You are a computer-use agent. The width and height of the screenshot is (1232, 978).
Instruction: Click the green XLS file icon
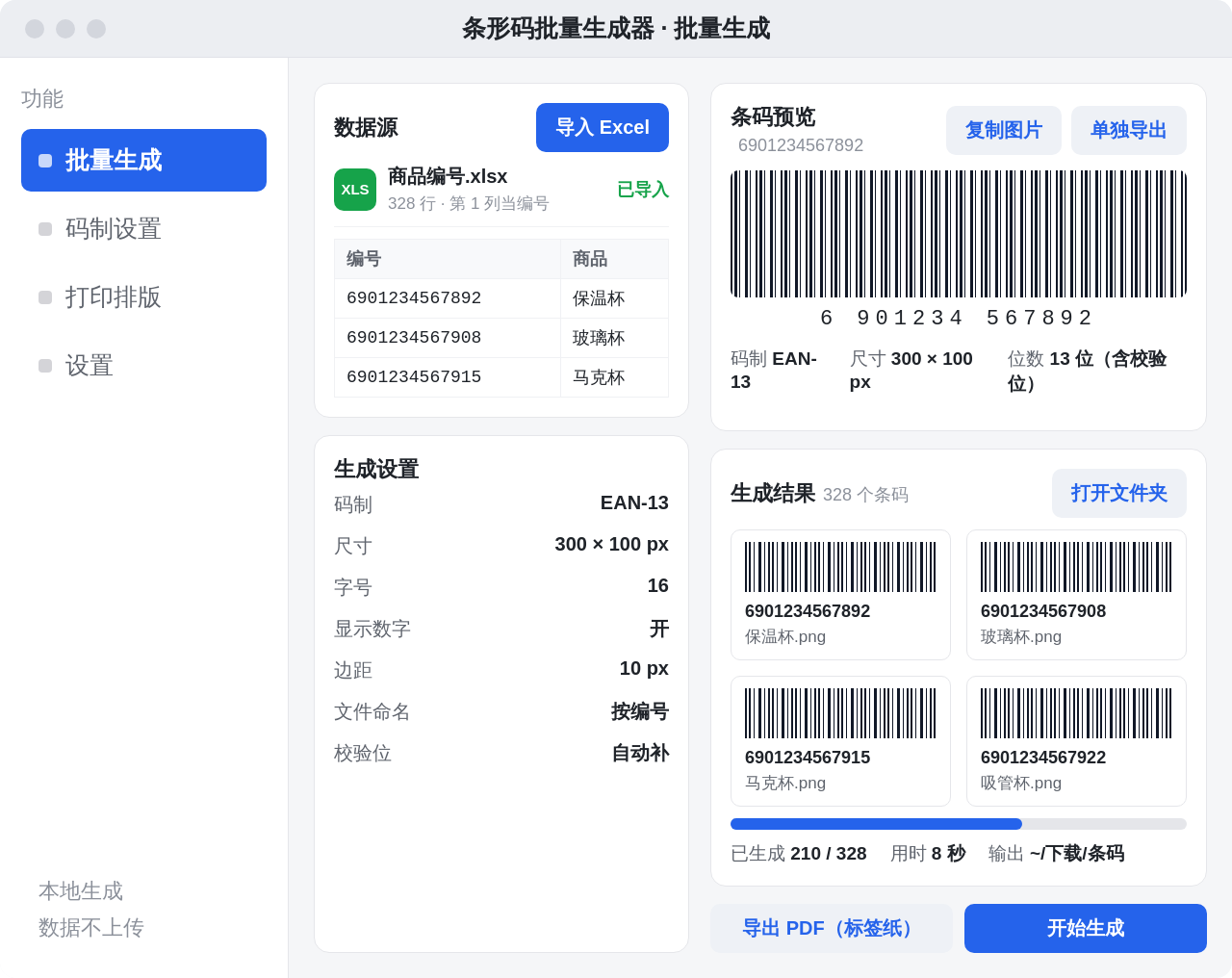(x=355, y=190)
